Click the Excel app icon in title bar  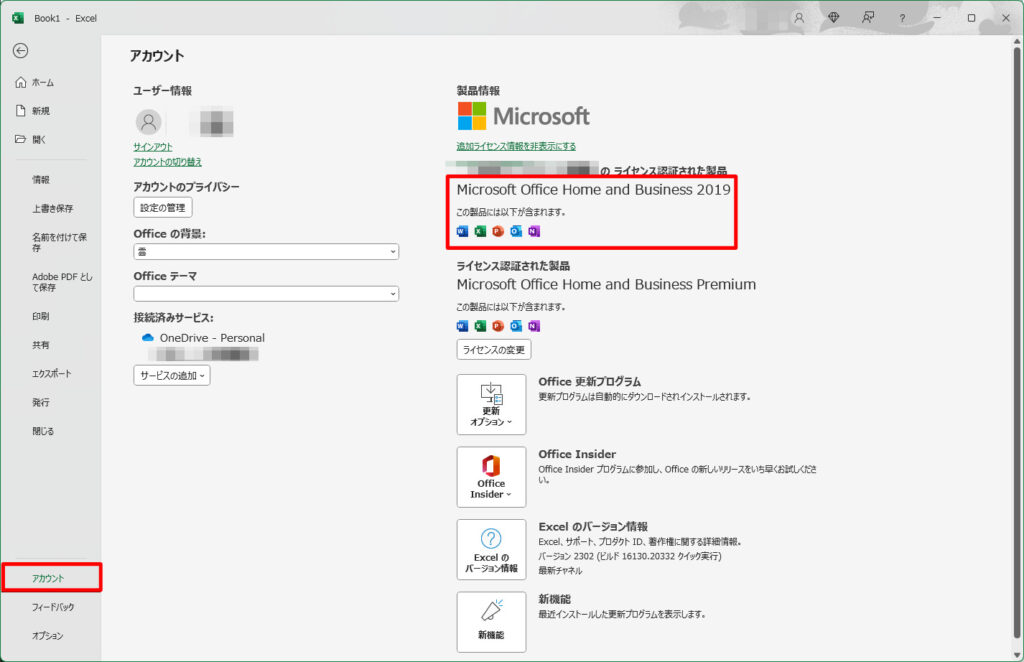(x=18, y=18)
